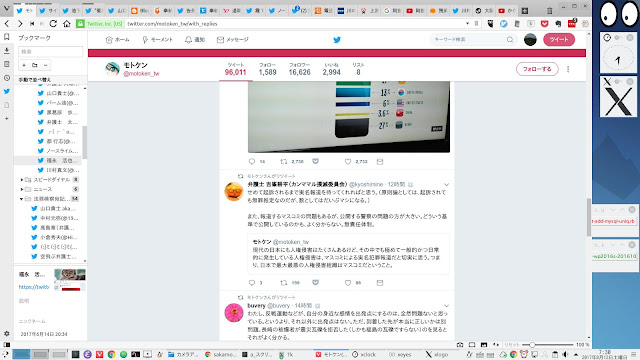640x360 pixels.
Task: Open the page actions icon
Action: point(496,344)
